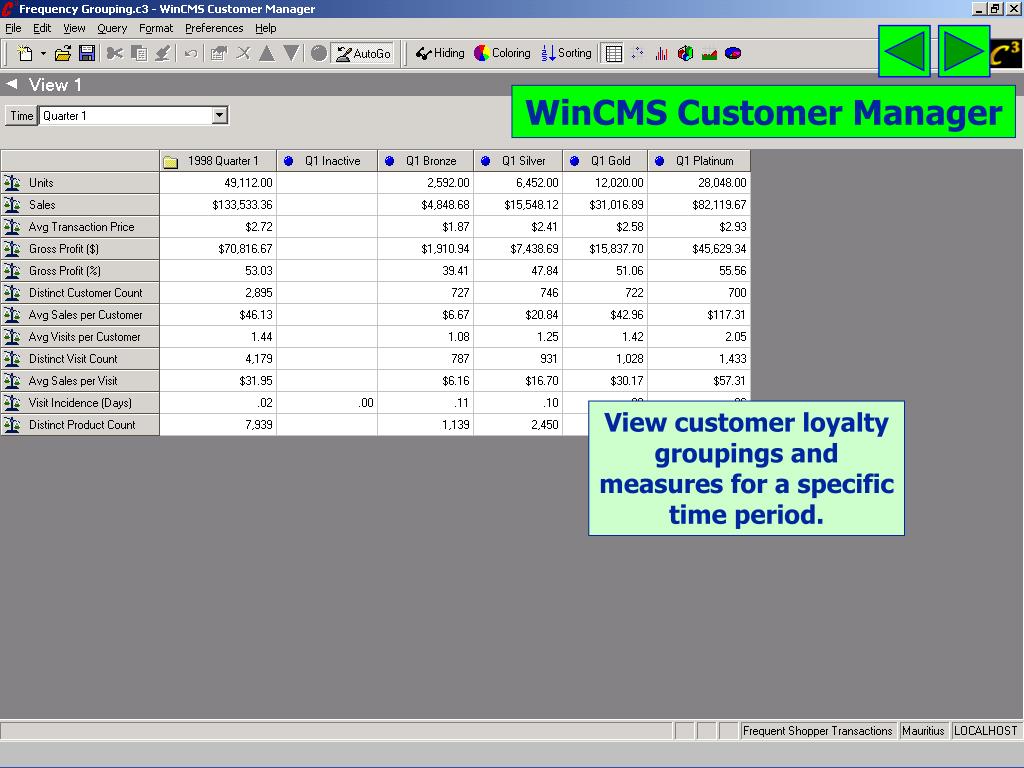The width and height of the screenshot is (1024, 768).
Task: Collapse View 1 with the left arrow
Action: pos(11,84)
